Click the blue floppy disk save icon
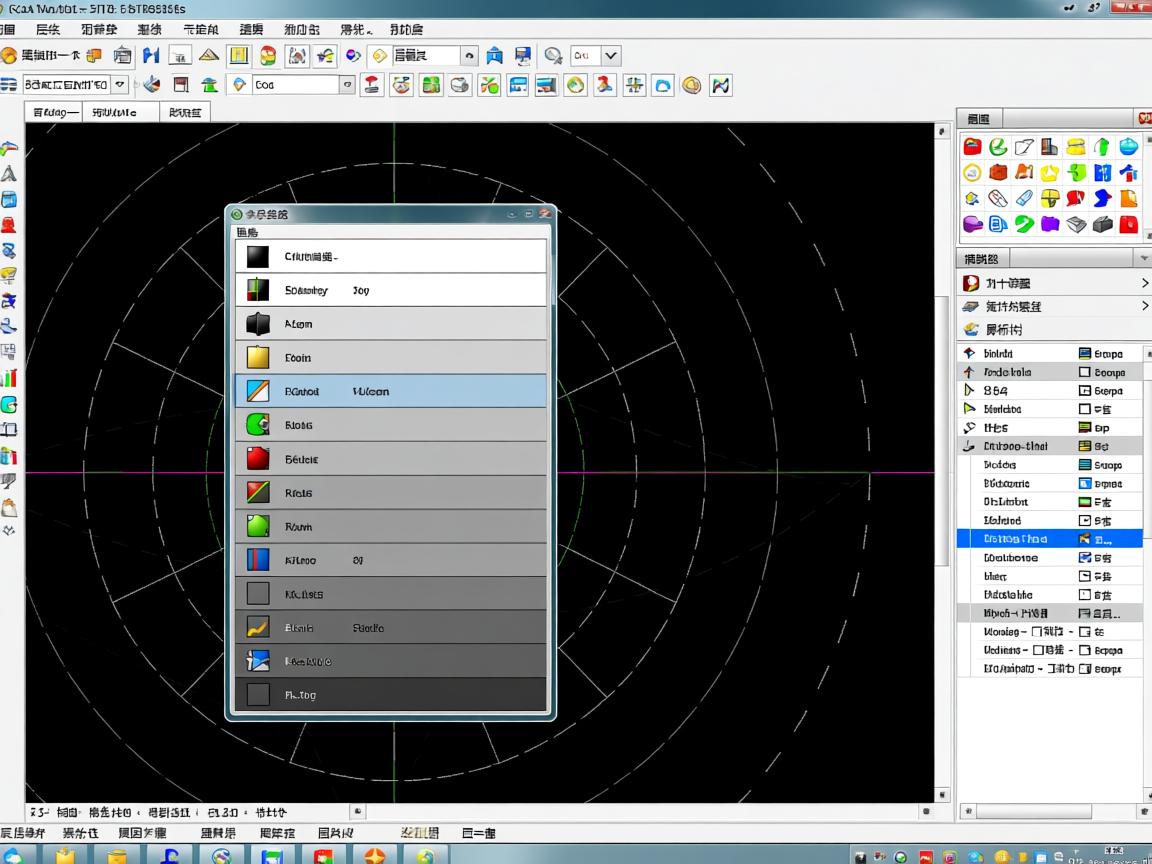 point(522,56)
